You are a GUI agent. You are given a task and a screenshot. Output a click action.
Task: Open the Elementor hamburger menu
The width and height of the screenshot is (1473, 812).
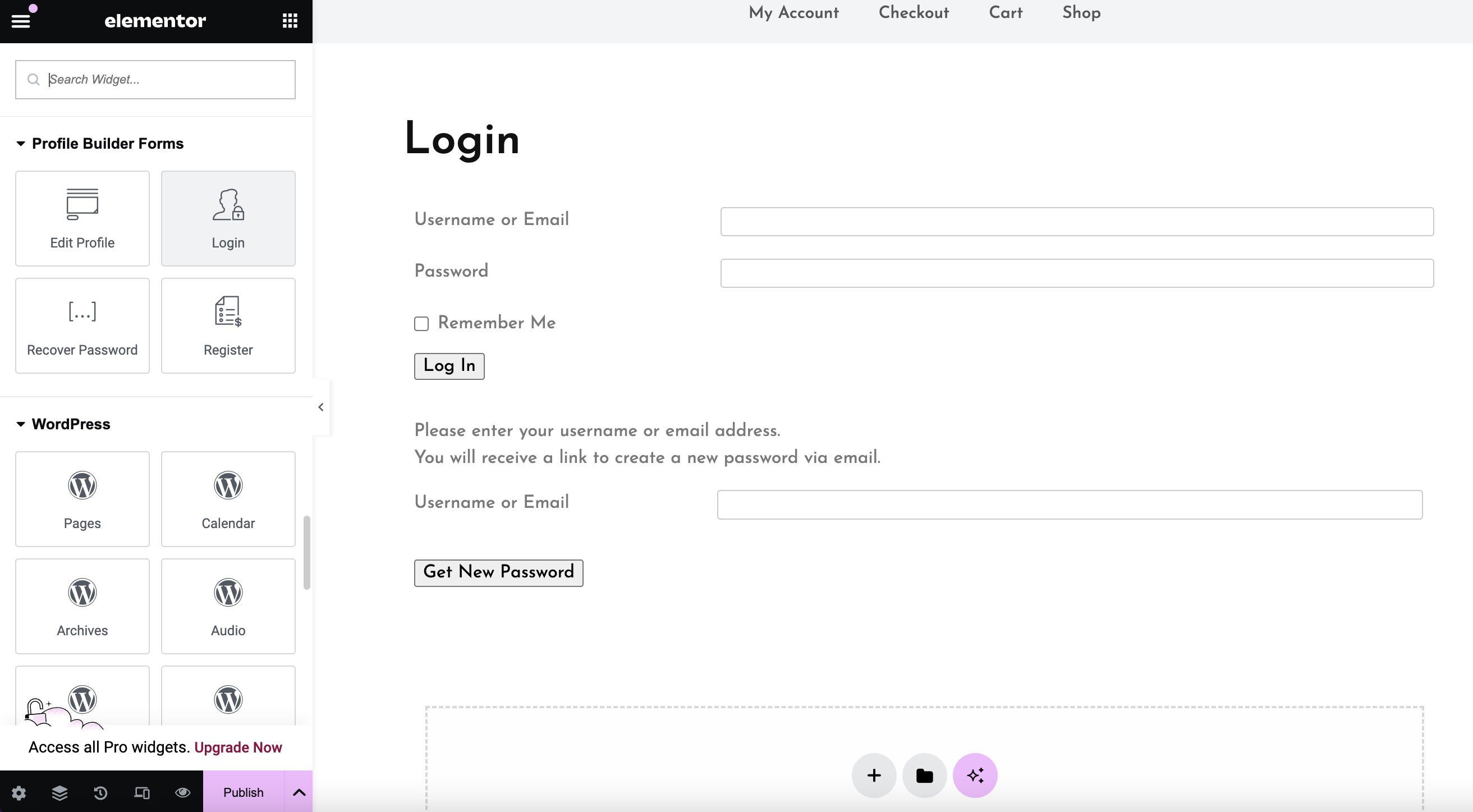(x=21, y=21)
